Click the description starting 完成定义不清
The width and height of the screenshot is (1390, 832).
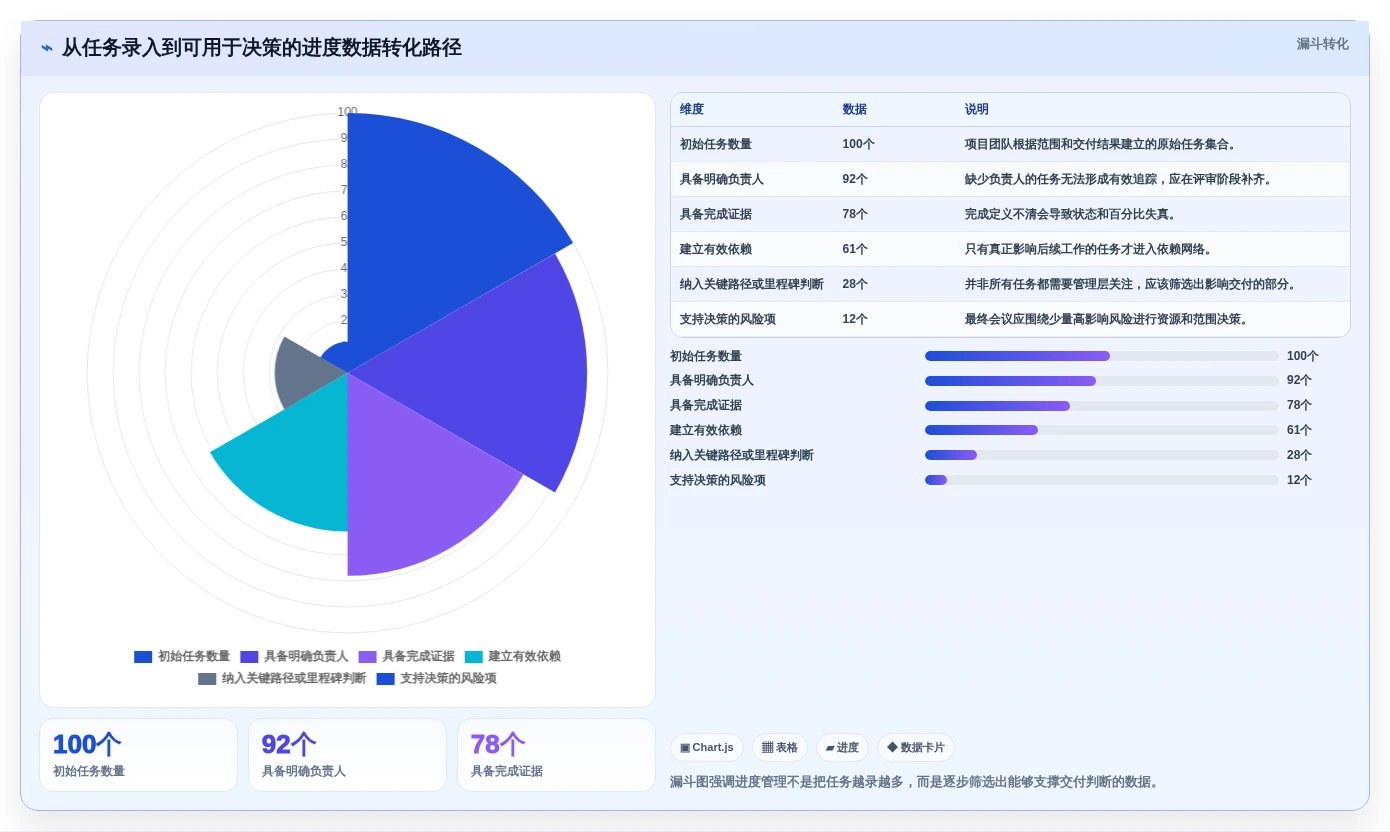(x=1072, y=214)
